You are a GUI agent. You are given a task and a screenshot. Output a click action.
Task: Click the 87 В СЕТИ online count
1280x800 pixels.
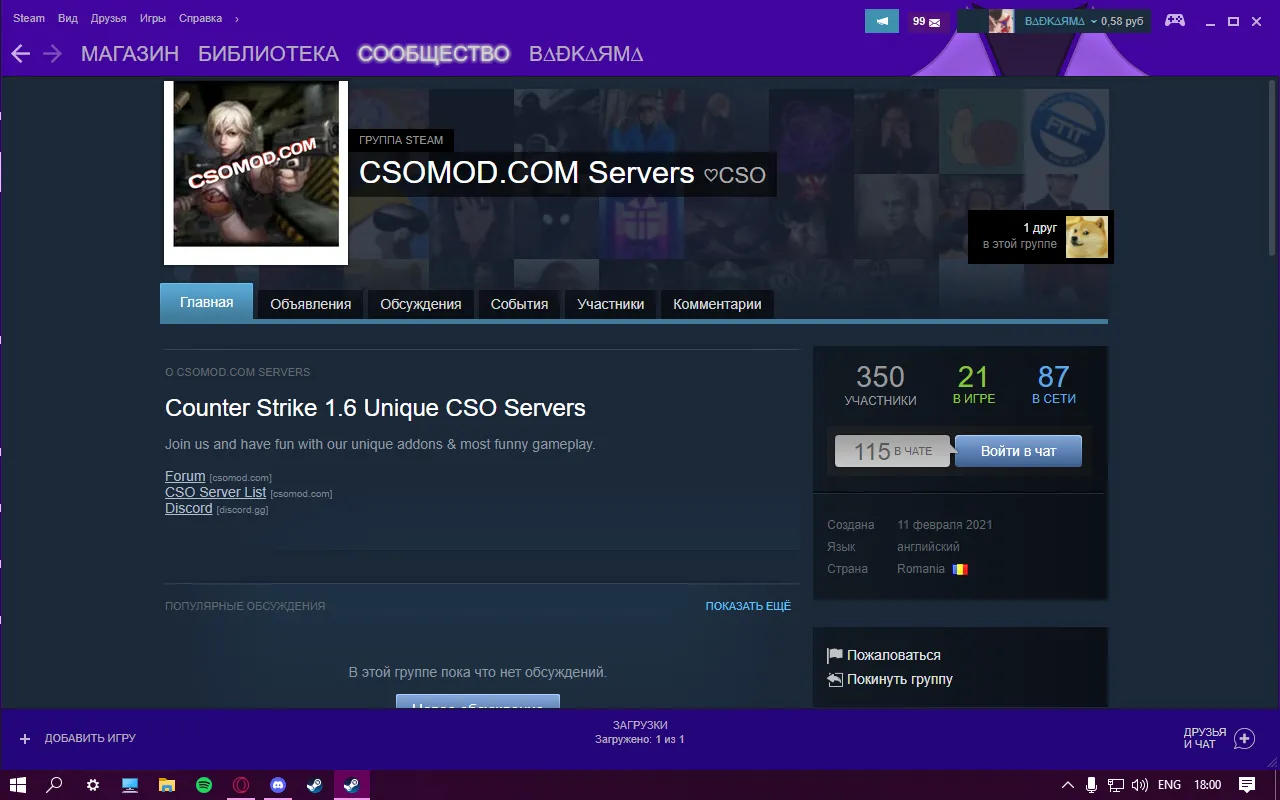click(1054, 385)
